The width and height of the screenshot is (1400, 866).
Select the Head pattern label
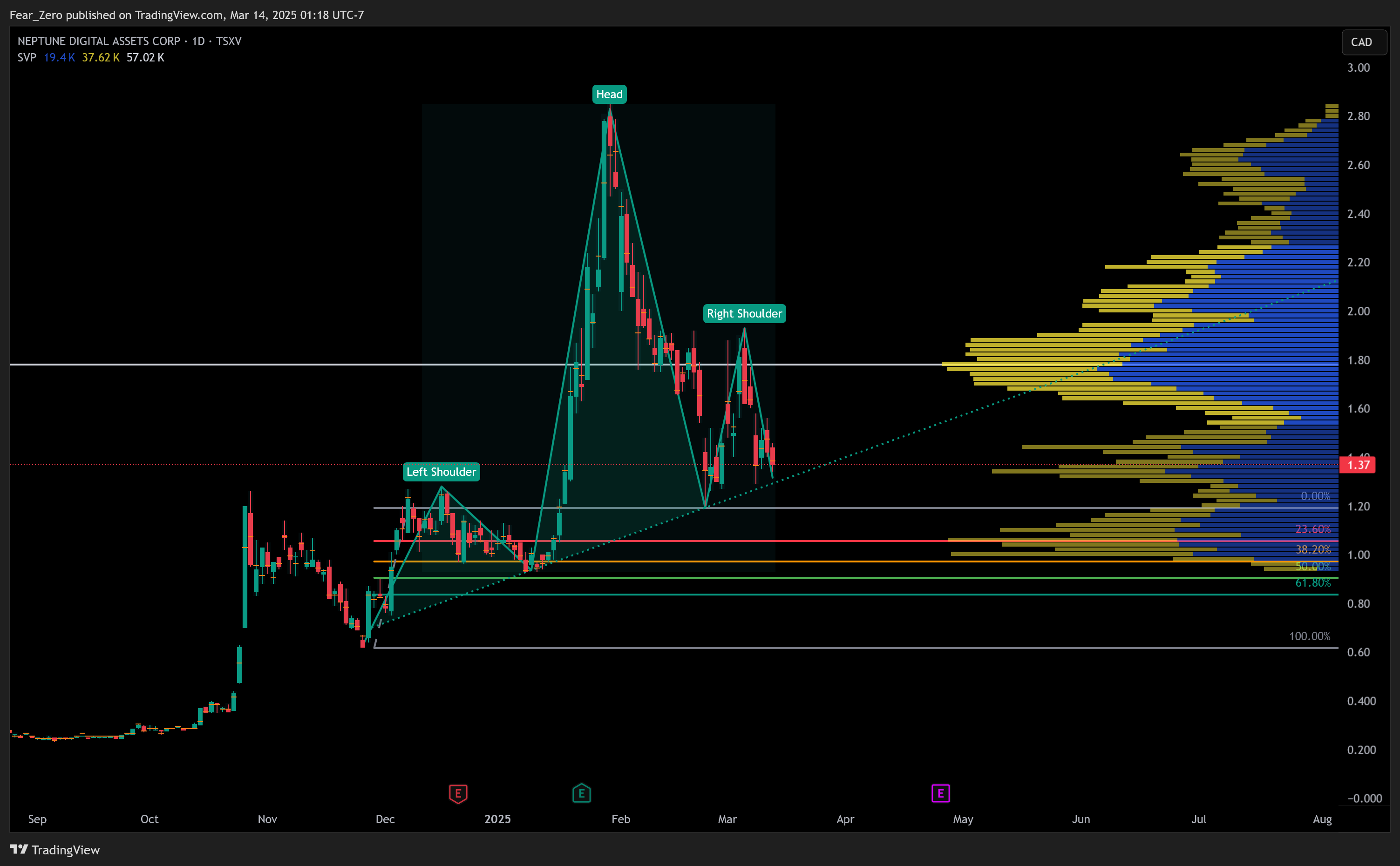(x=609, y=95)
